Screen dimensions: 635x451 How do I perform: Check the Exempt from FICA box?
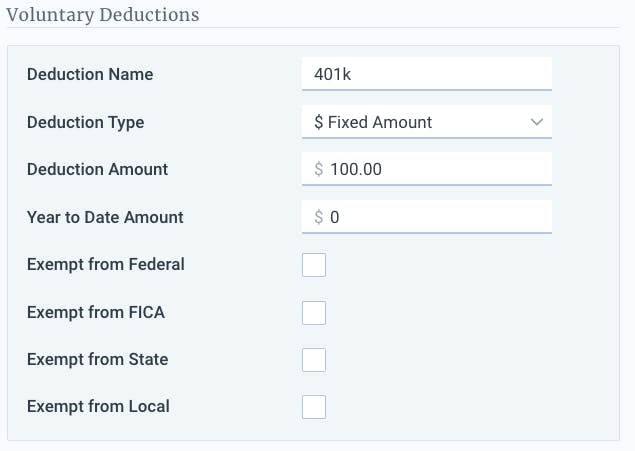314,313
